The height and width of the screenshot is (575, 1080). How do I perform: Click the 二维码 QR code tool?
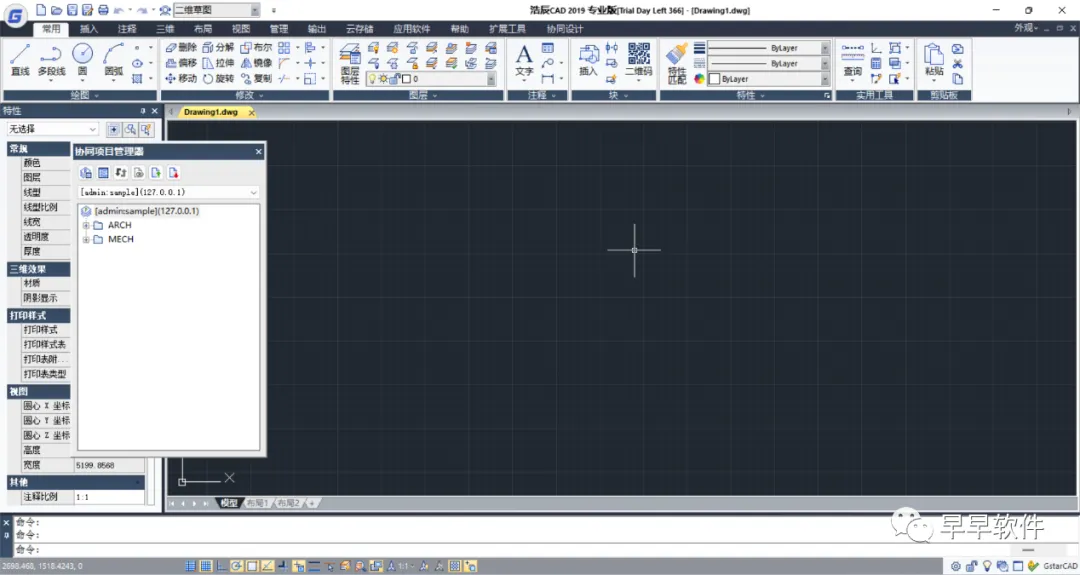(638, 60)
